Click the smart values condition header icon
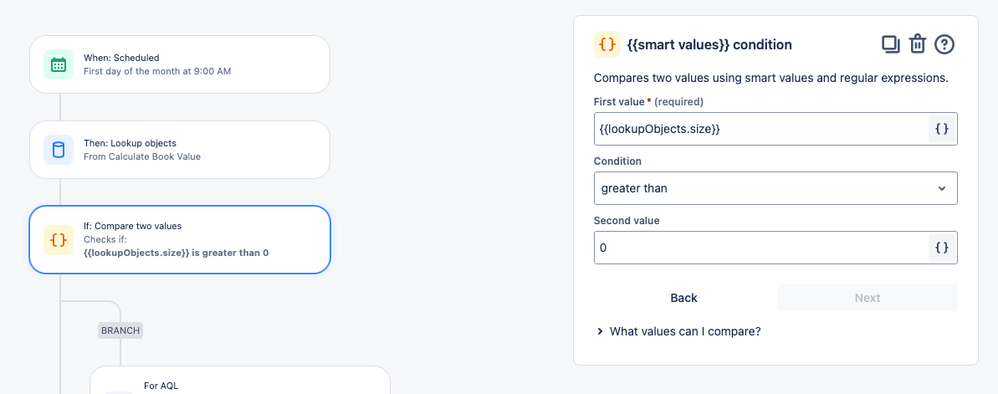 [x=607, y=45]
